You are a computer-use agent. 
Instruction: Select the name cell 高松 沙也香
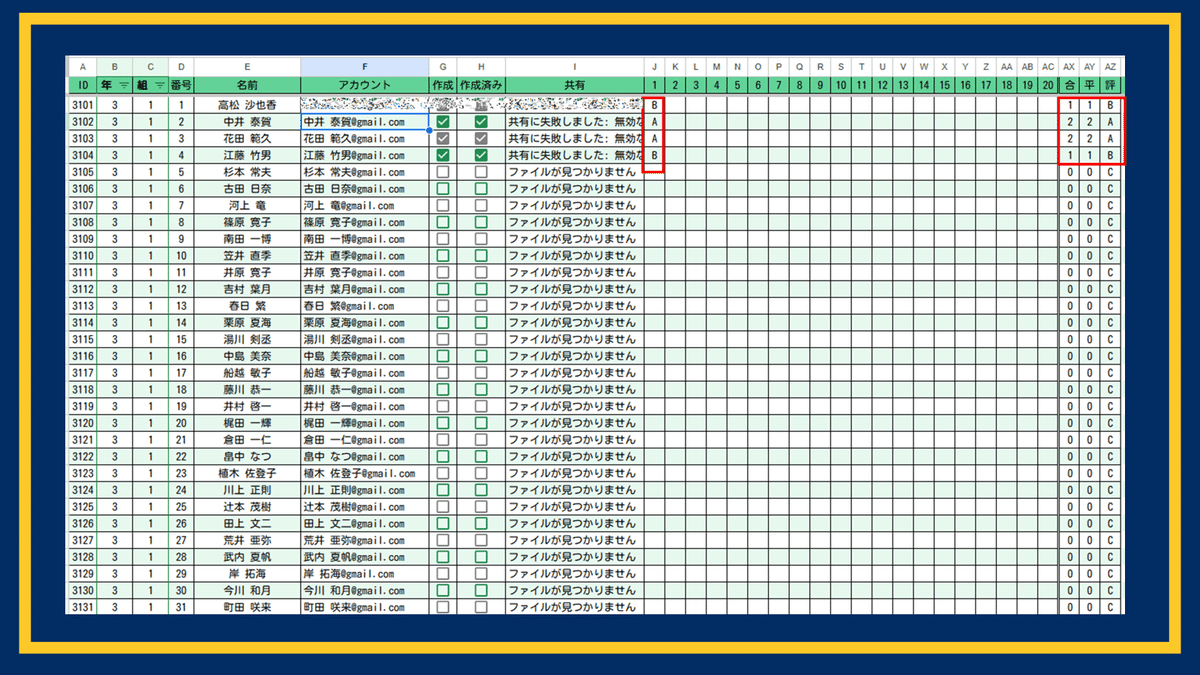pyautogui.click(x=247, y=105)
